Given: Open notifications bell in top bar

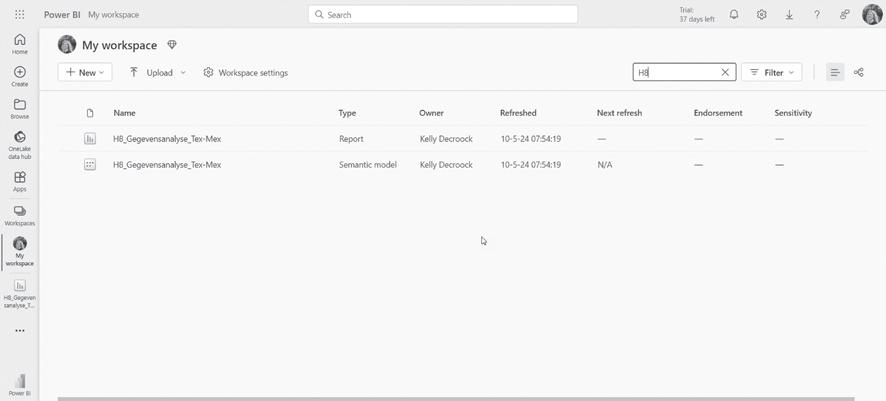Looking at the screenshot, I should click(734, 15).
